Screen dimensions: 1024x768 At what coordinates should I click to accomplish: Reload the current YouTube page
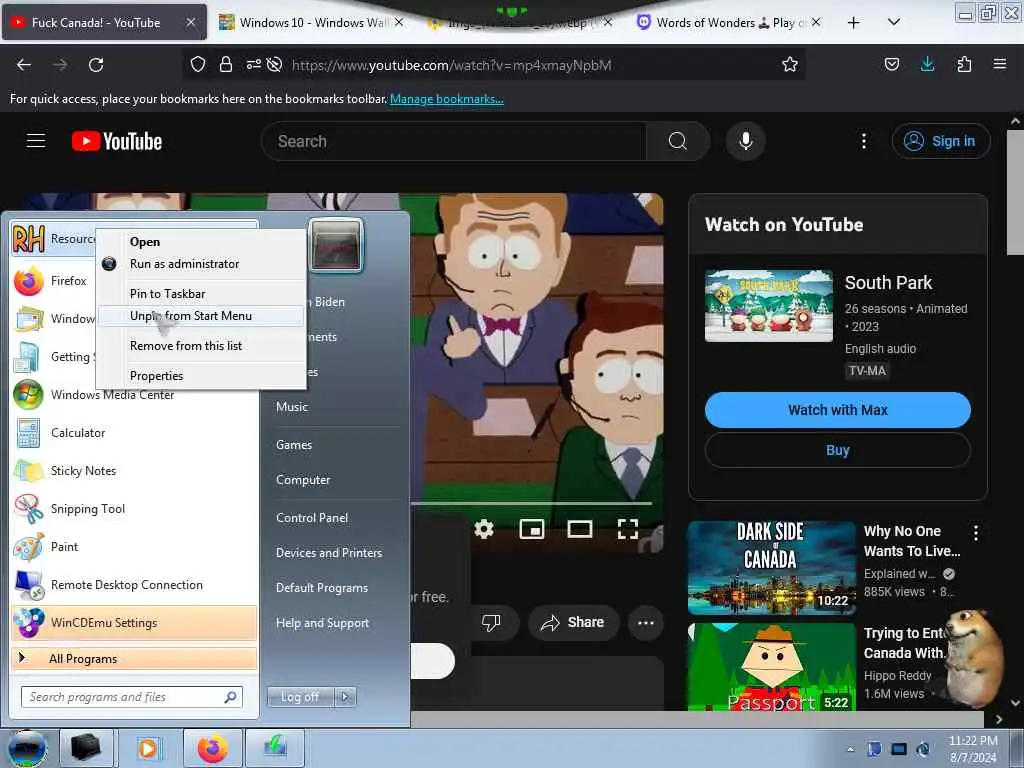96,65
